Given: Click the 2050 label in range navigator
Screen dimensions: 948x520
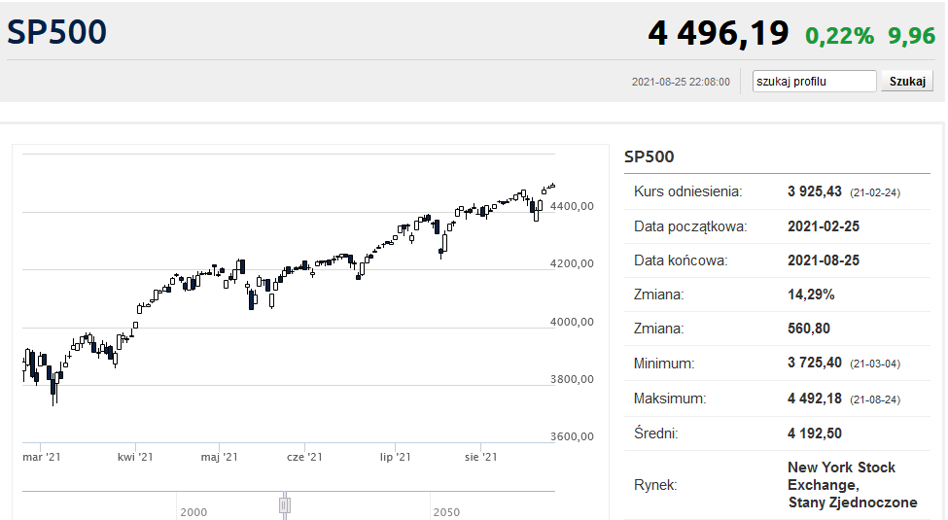Looking at the screenshot, I should (x=447, y=512).
